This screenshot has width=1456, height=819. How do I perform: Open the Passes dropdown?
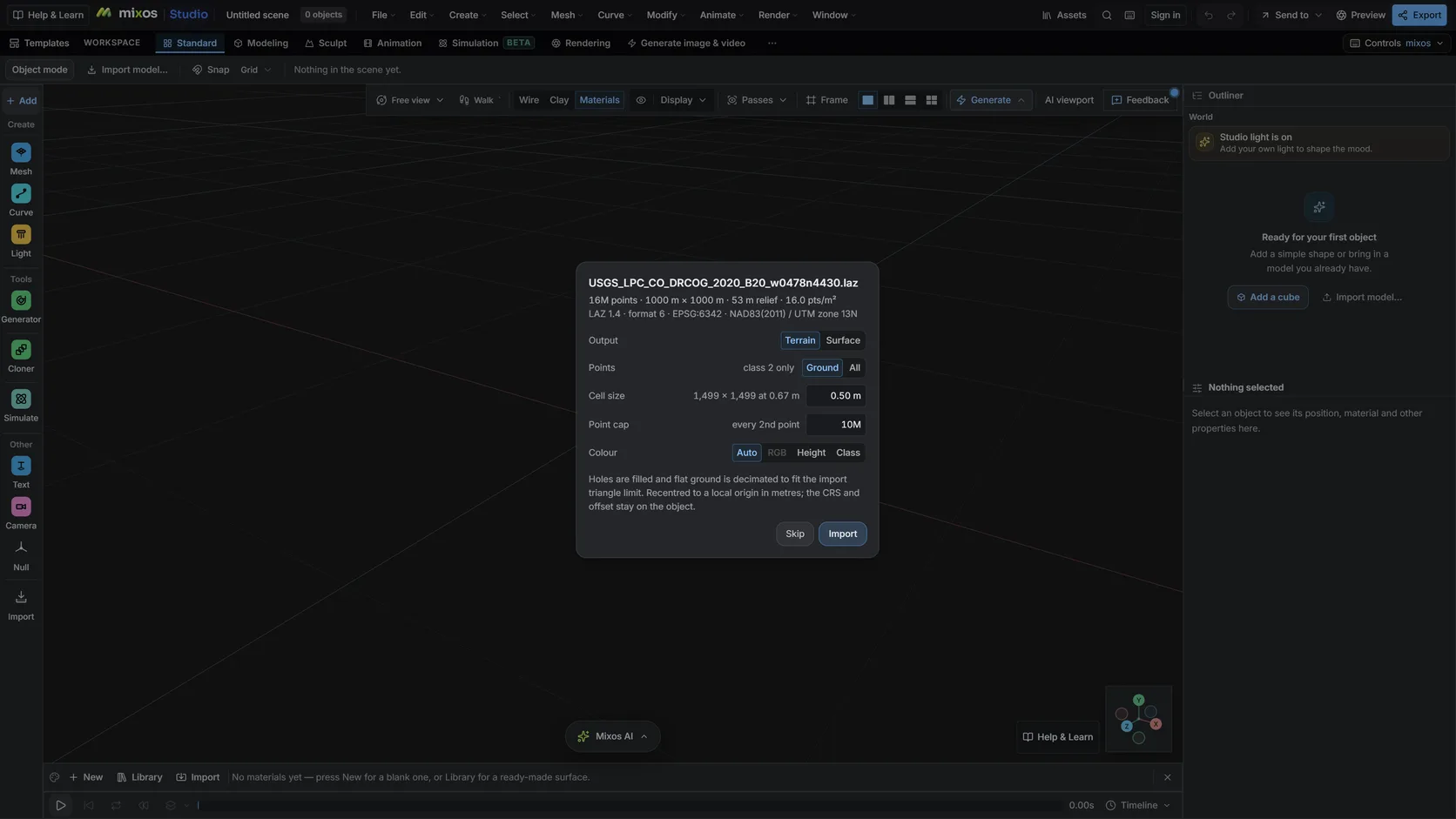pos(757,100)
